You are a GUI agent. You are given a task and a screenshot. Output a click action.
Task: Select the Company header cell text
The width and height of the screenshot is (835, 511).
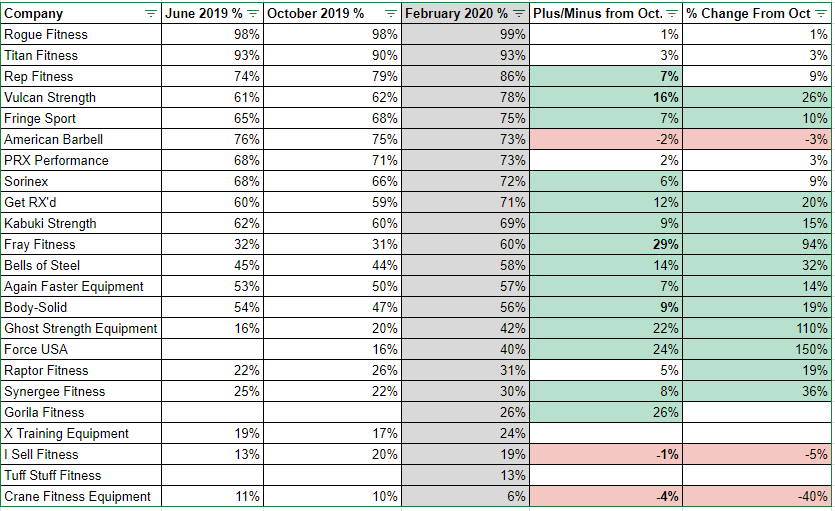point(34,13)
